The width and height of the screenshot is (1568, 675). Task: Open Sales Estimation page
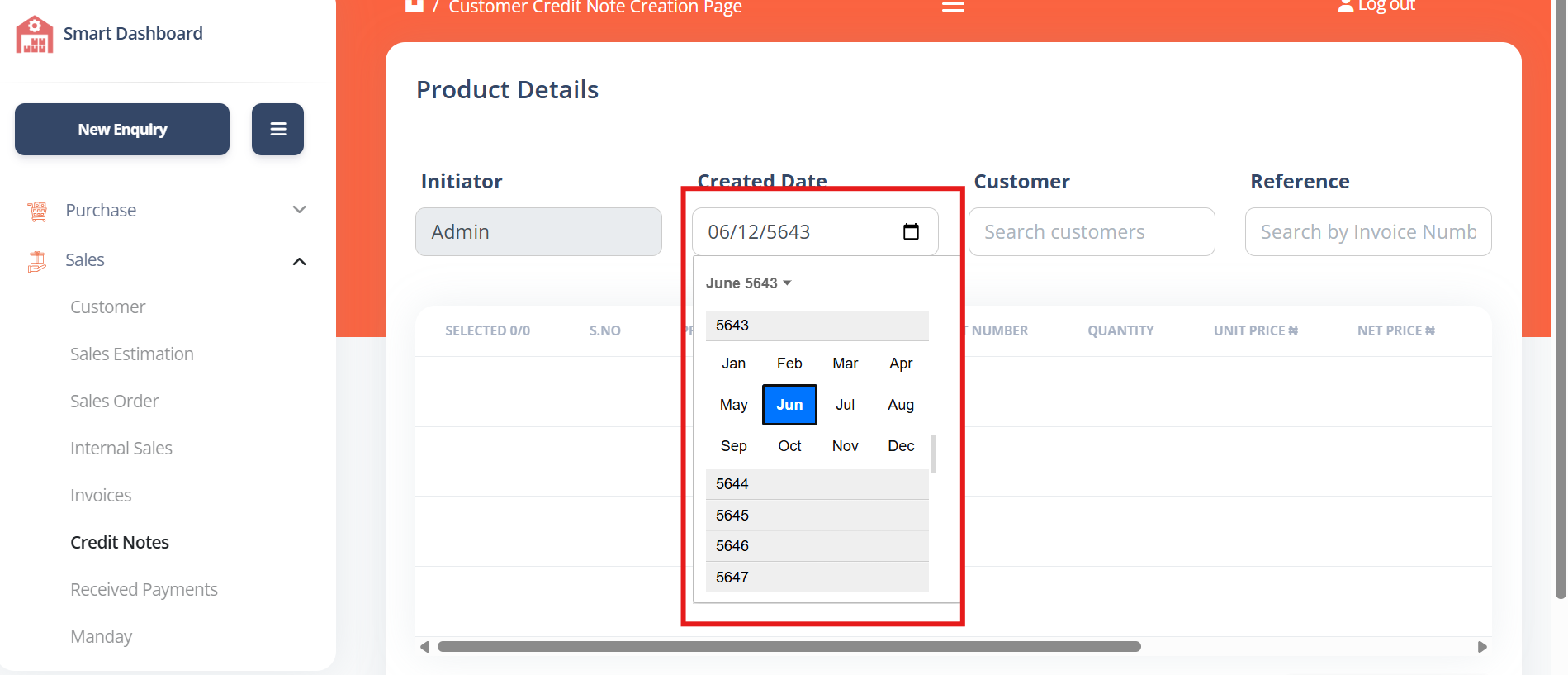coord(132,354)
